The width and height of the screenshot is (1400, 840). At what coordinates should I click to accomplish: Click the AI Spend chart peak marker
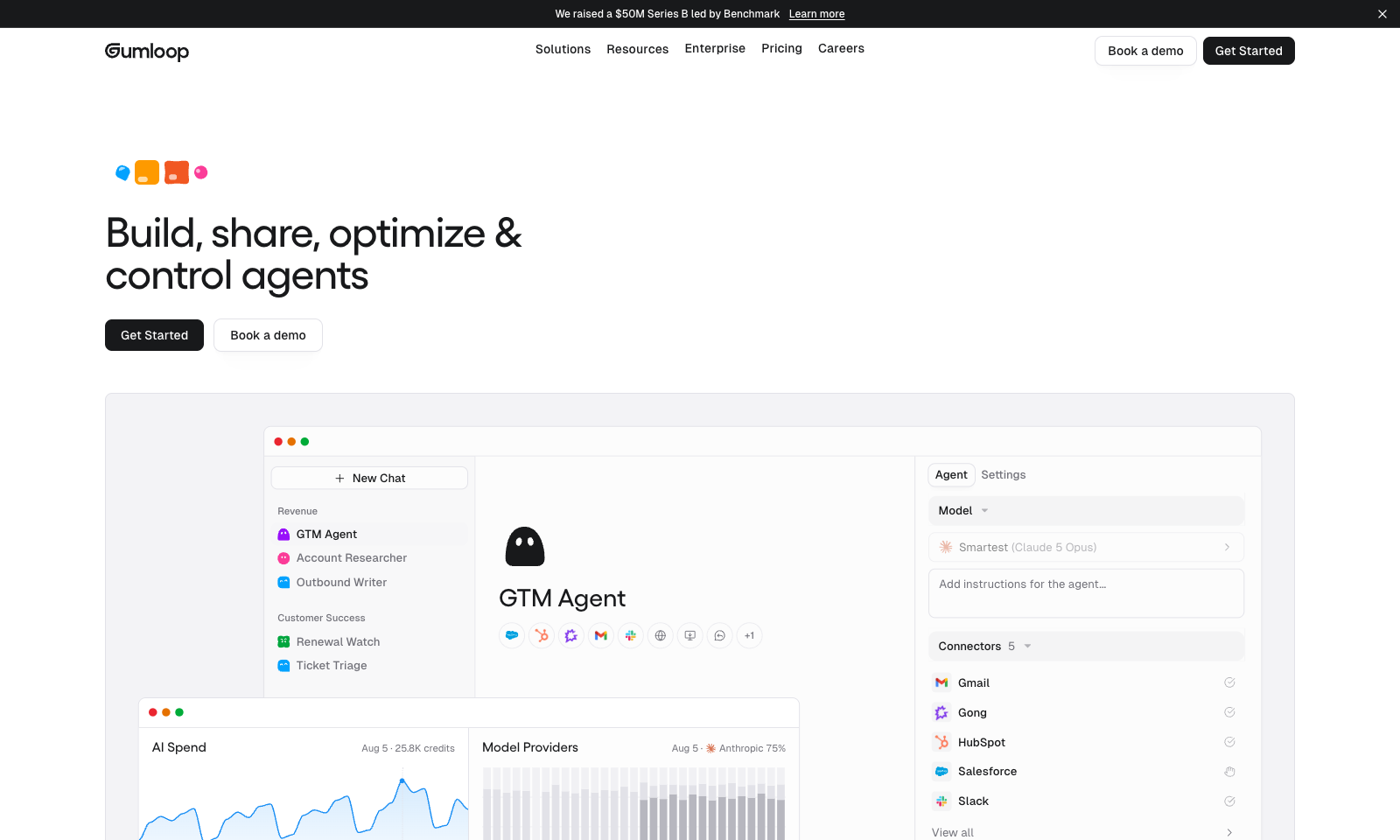402,780
